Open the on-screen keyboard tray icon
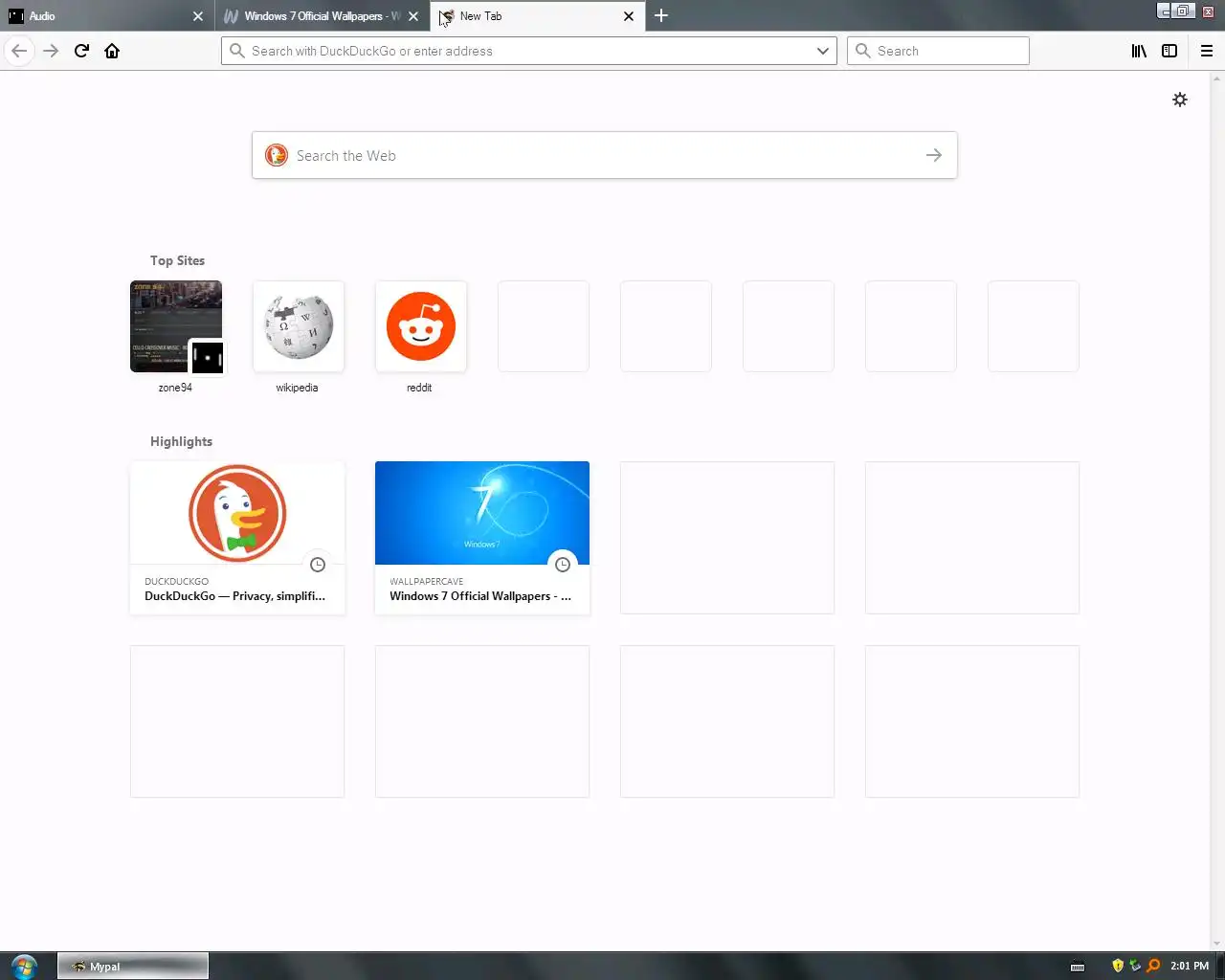The height and width of the screenshot is (980, 1225). click(1078, 967)
